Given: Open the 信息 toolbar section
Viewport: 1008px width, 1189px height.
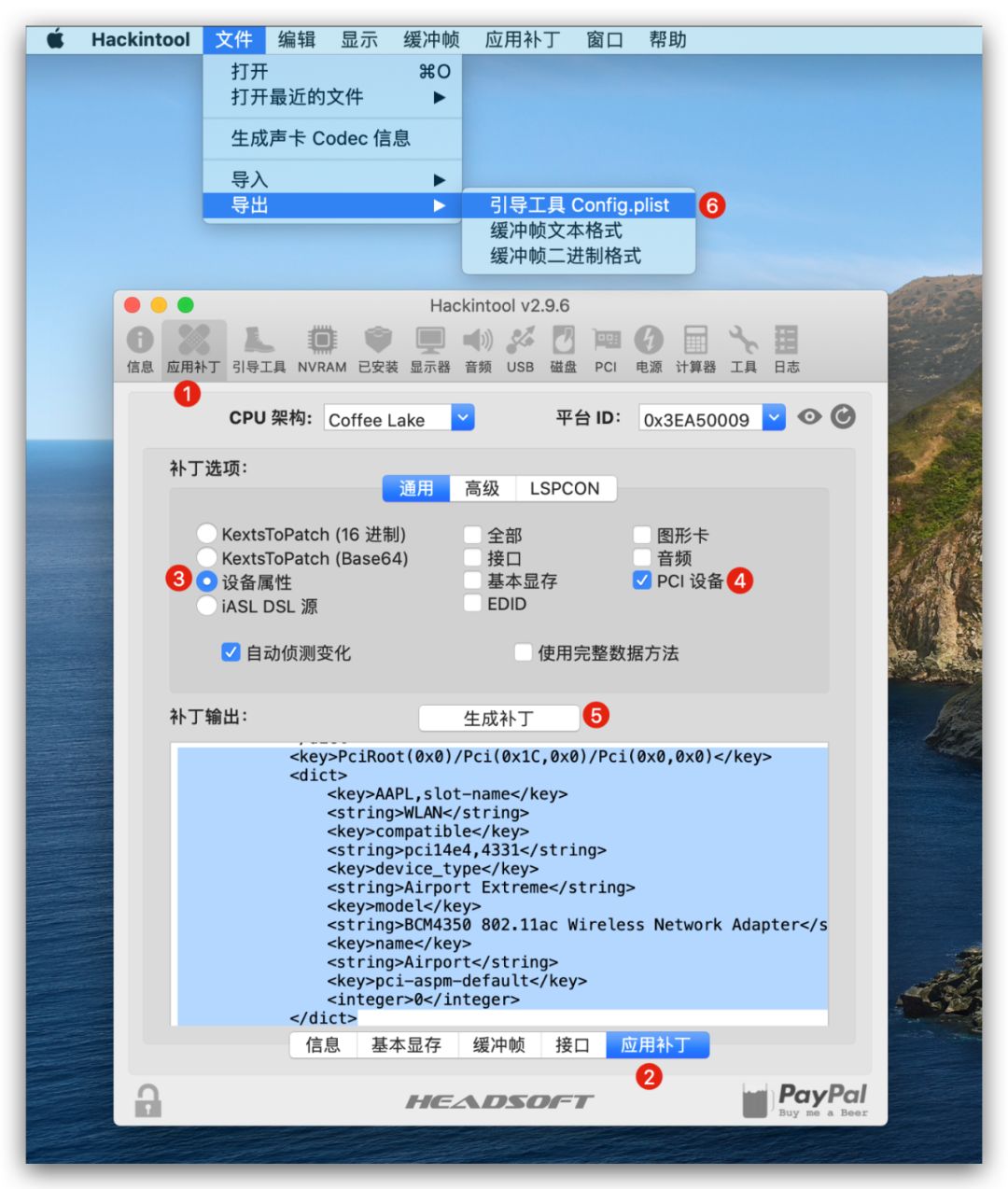Looking at the screenshot, I should [140, 349].
